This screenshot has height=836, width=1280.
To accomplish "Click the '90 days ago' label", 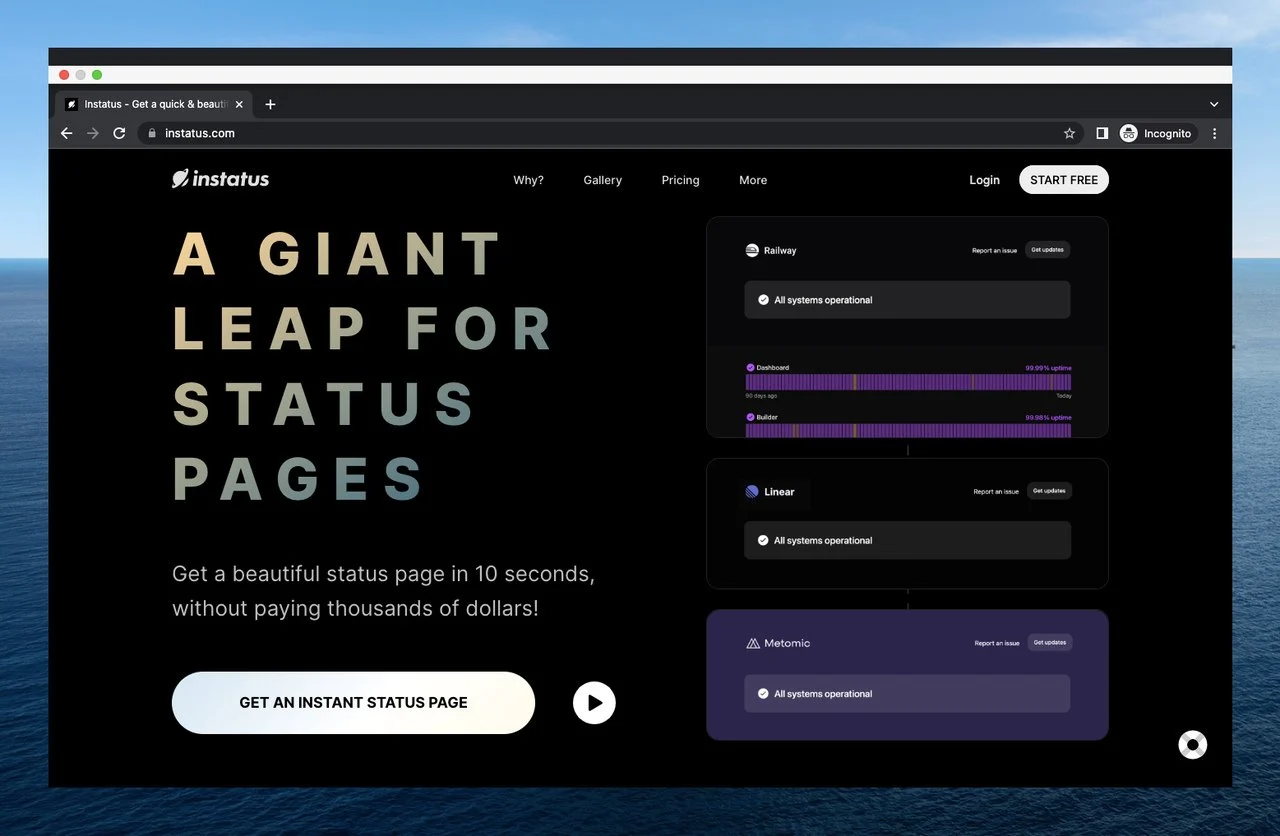I will pos(761,396).
